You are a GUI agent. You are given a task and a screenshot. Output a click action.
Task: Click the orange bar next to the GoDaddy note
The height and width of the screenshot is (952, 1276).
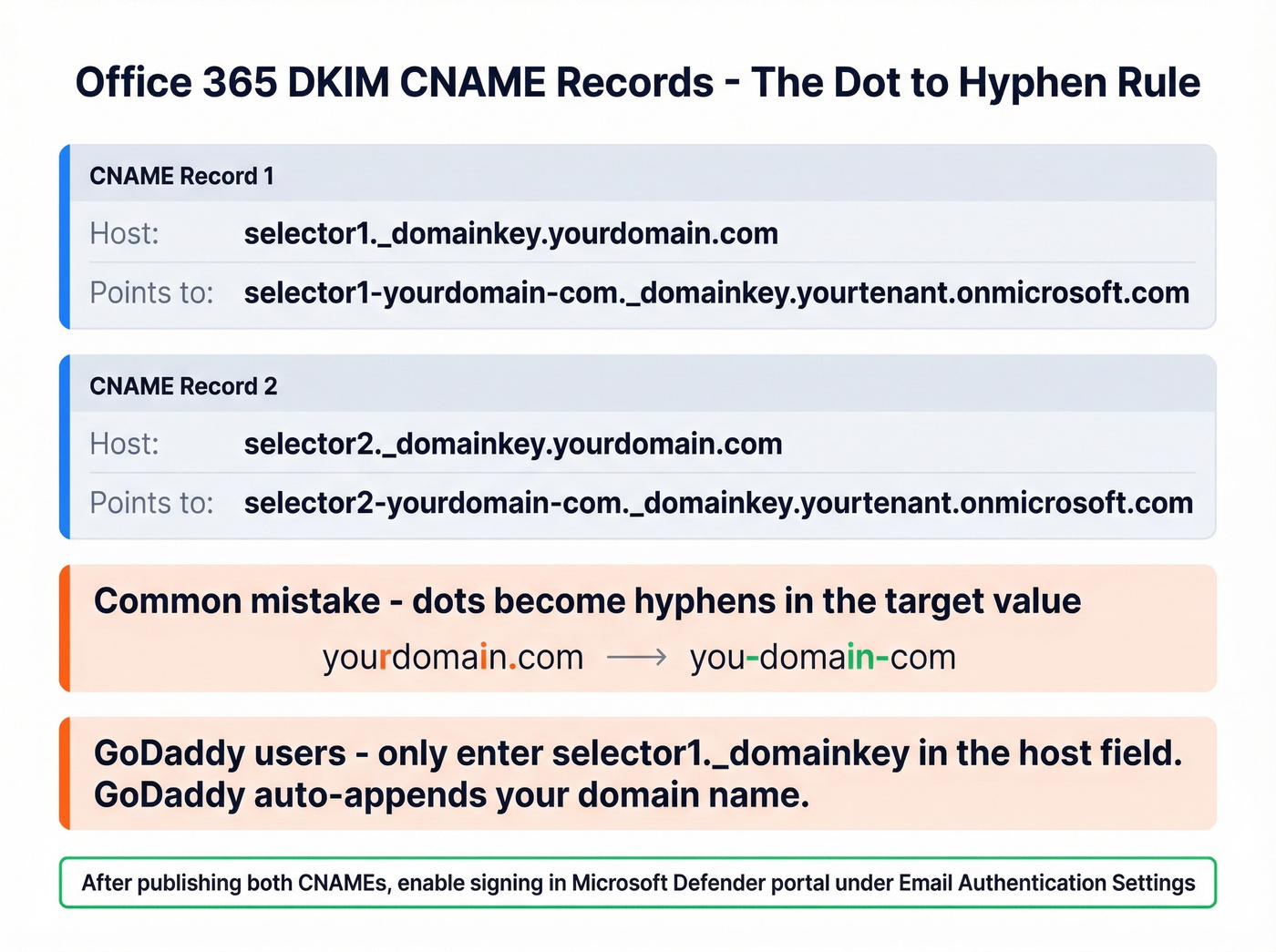point(67,773)
